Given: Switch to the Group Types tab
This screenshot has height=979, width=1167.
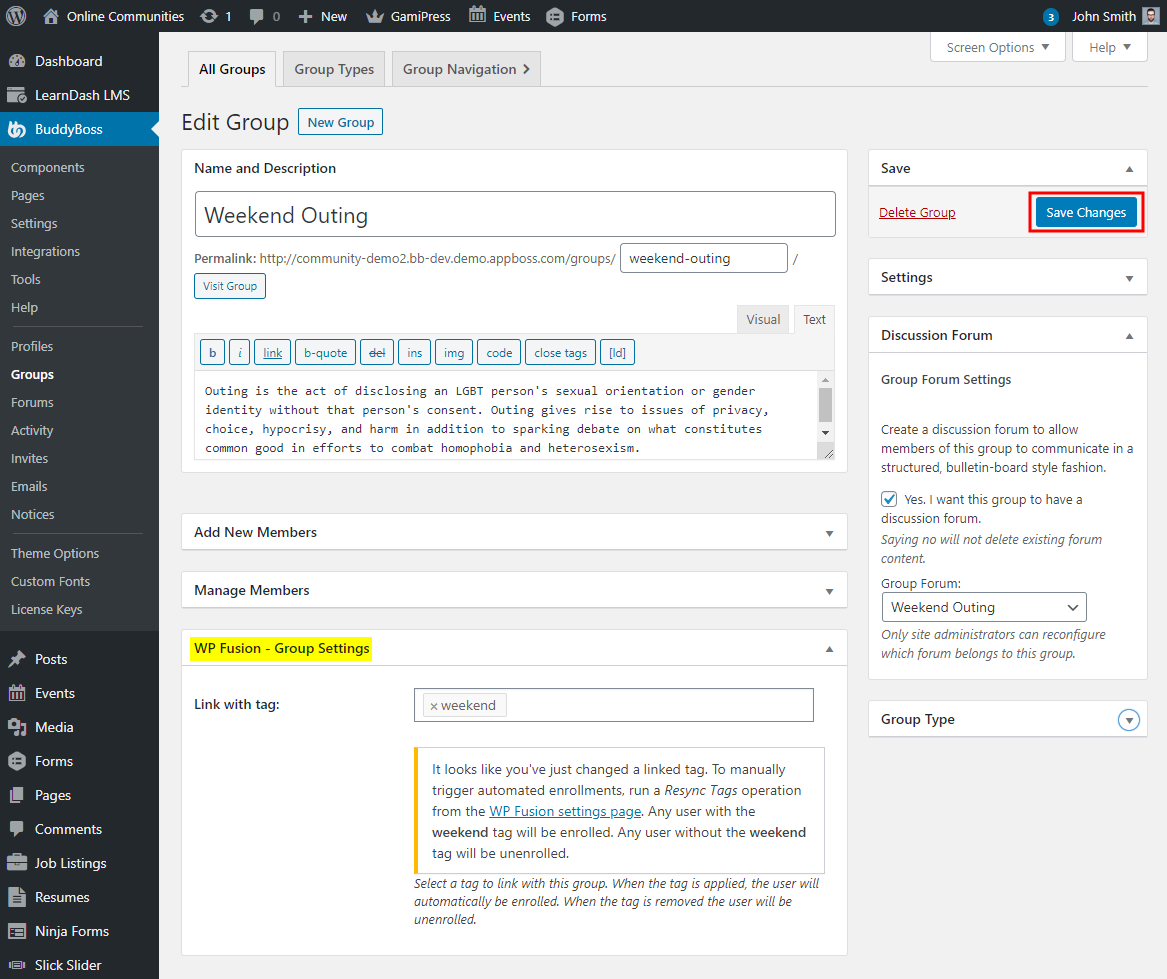Looking at the screenshot, I should click(x=333, y=68).
